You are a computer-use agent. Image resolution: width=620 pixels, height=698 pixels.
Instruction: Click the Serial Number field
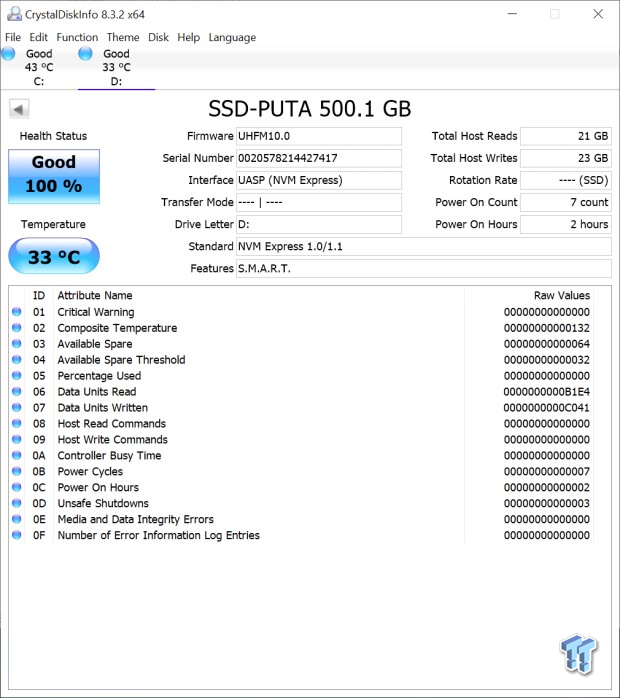pyautogui.click(x=319, y=158)
